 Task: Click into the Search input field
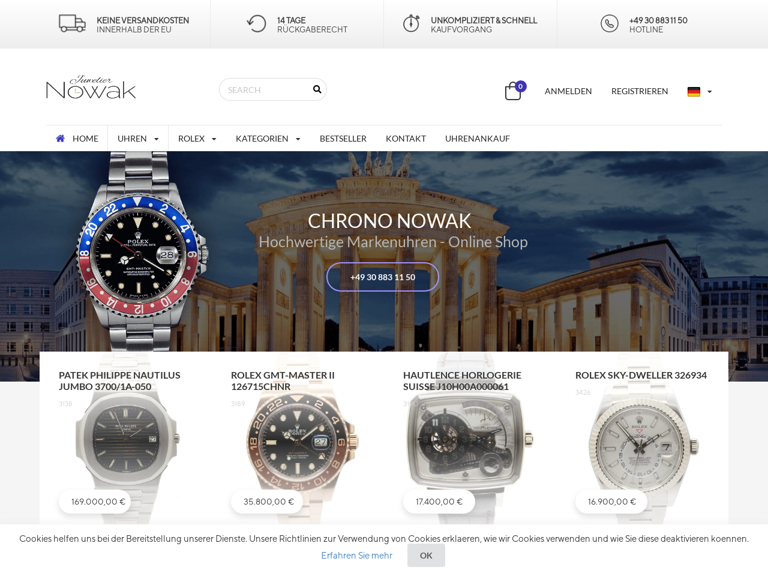267,90
